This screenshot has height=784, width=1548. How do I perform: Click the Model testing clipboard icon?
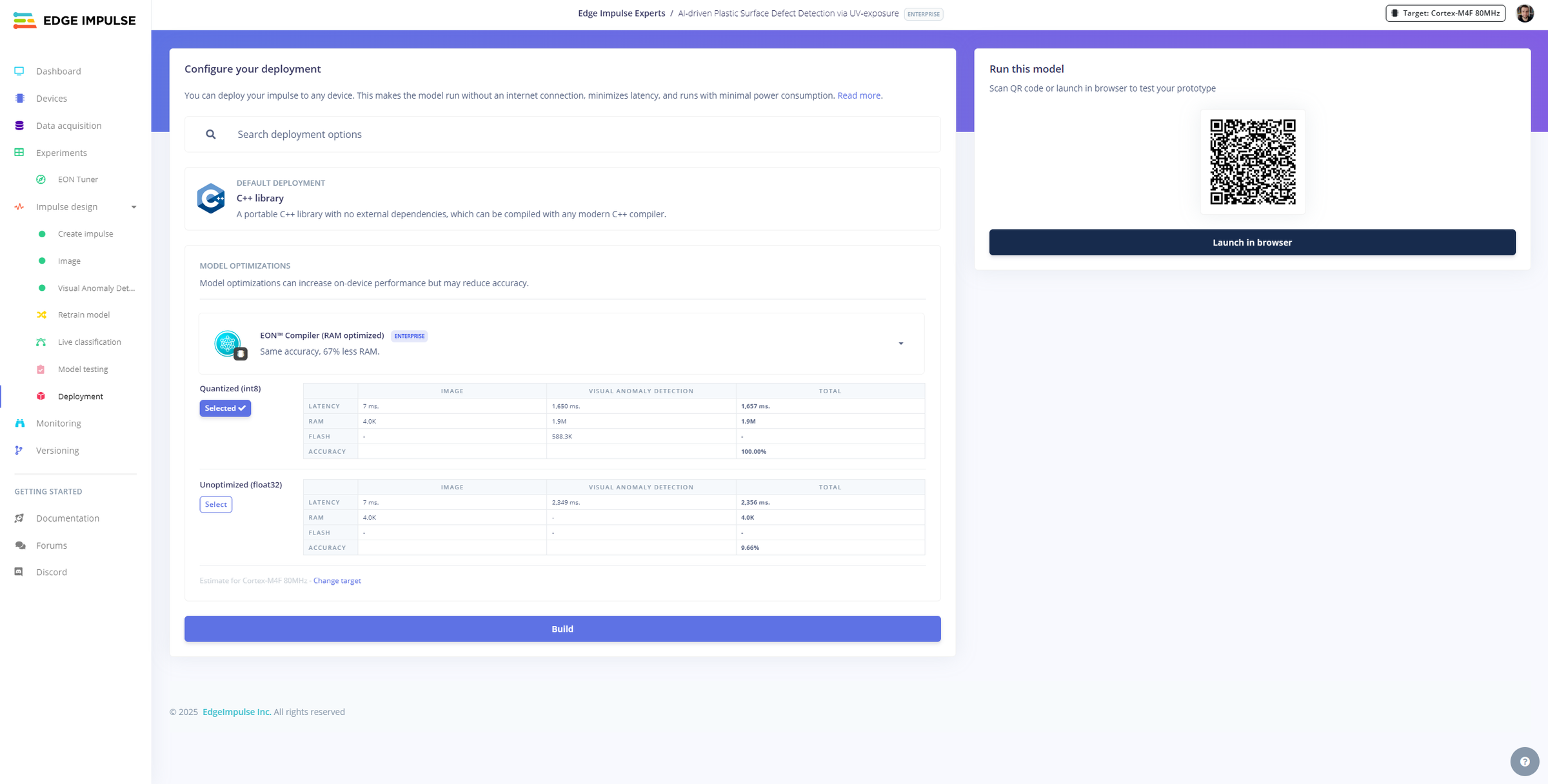click(41, 369)
